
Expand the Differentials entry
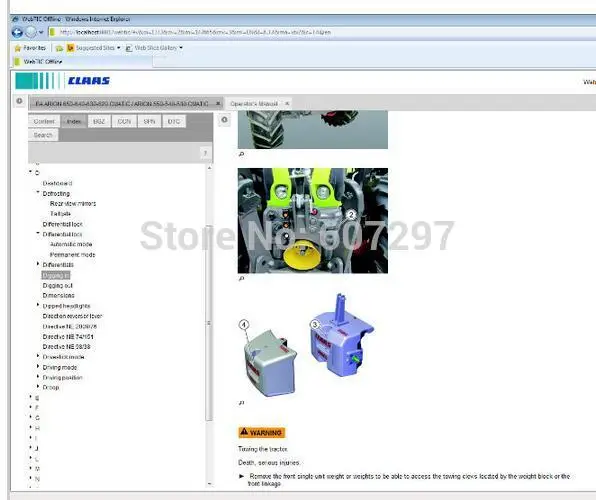[38, 263]
